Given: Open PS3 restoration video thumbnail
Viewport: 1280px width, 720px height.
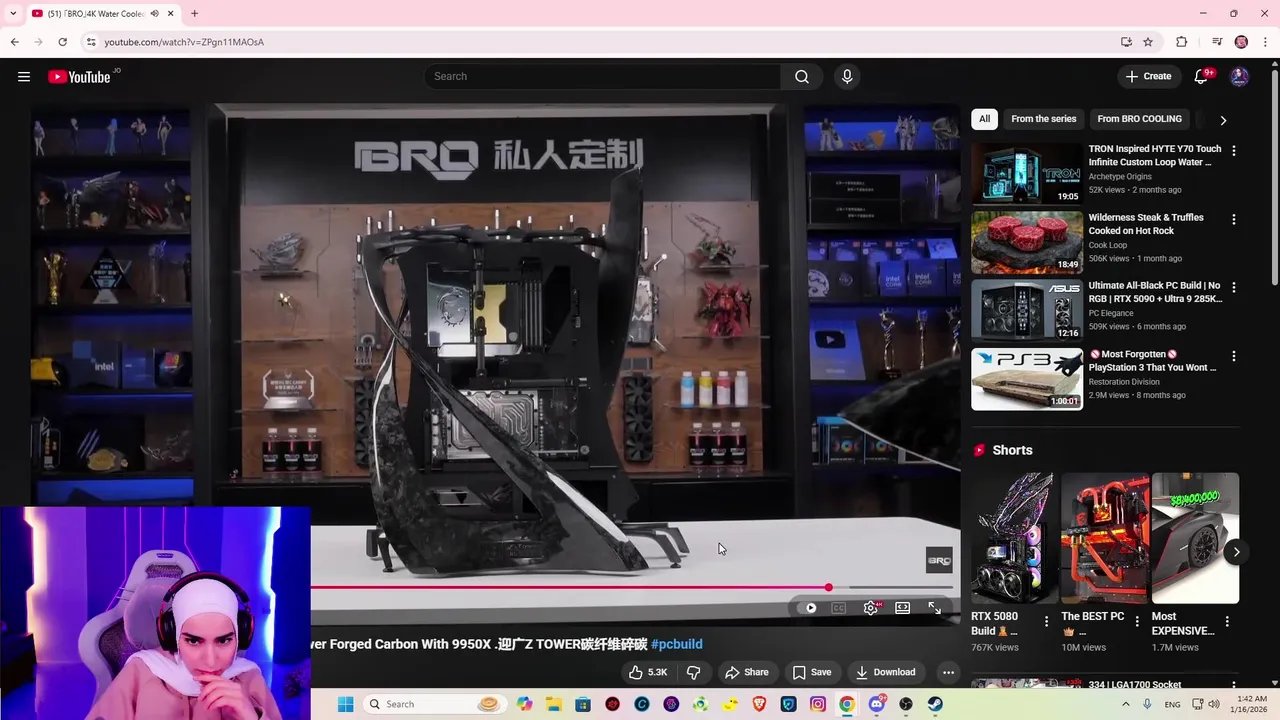Looking at the screenshot, I should tap(1027, 378).
